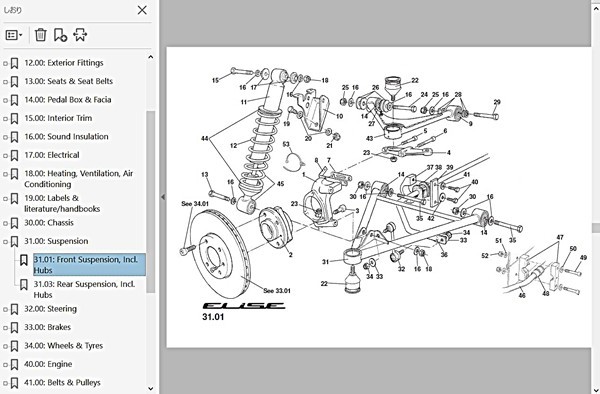Go to 34.00: Wheels & Tyres bookmark
The width and height of the screenshot is (600, 394).
click(x=64, y=346)
